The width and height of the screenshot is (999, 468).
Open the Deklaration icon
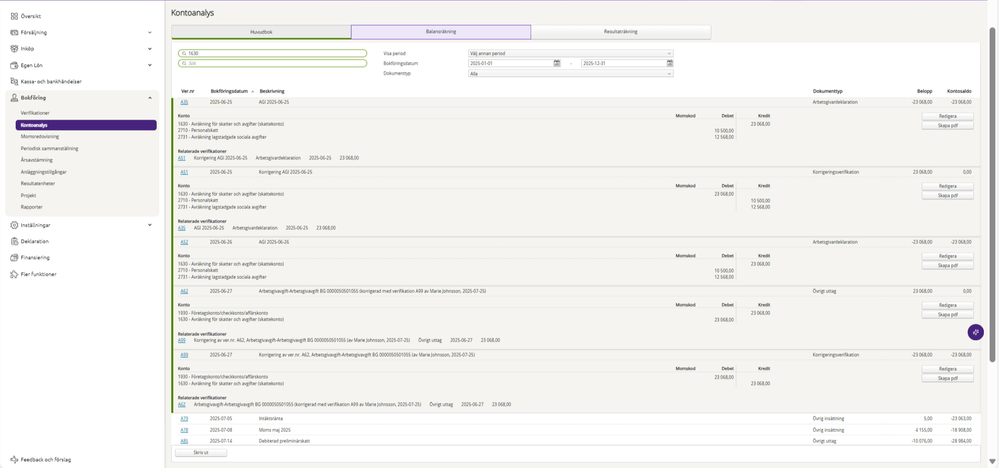(14, 241)
